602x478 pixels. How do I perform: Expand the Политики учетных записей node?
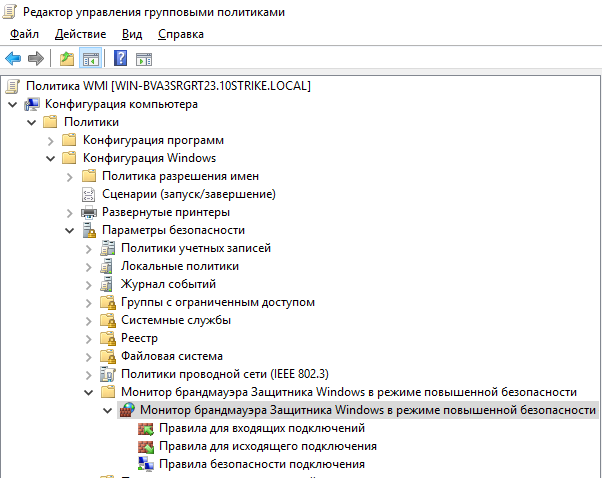[x=89, y=249]
